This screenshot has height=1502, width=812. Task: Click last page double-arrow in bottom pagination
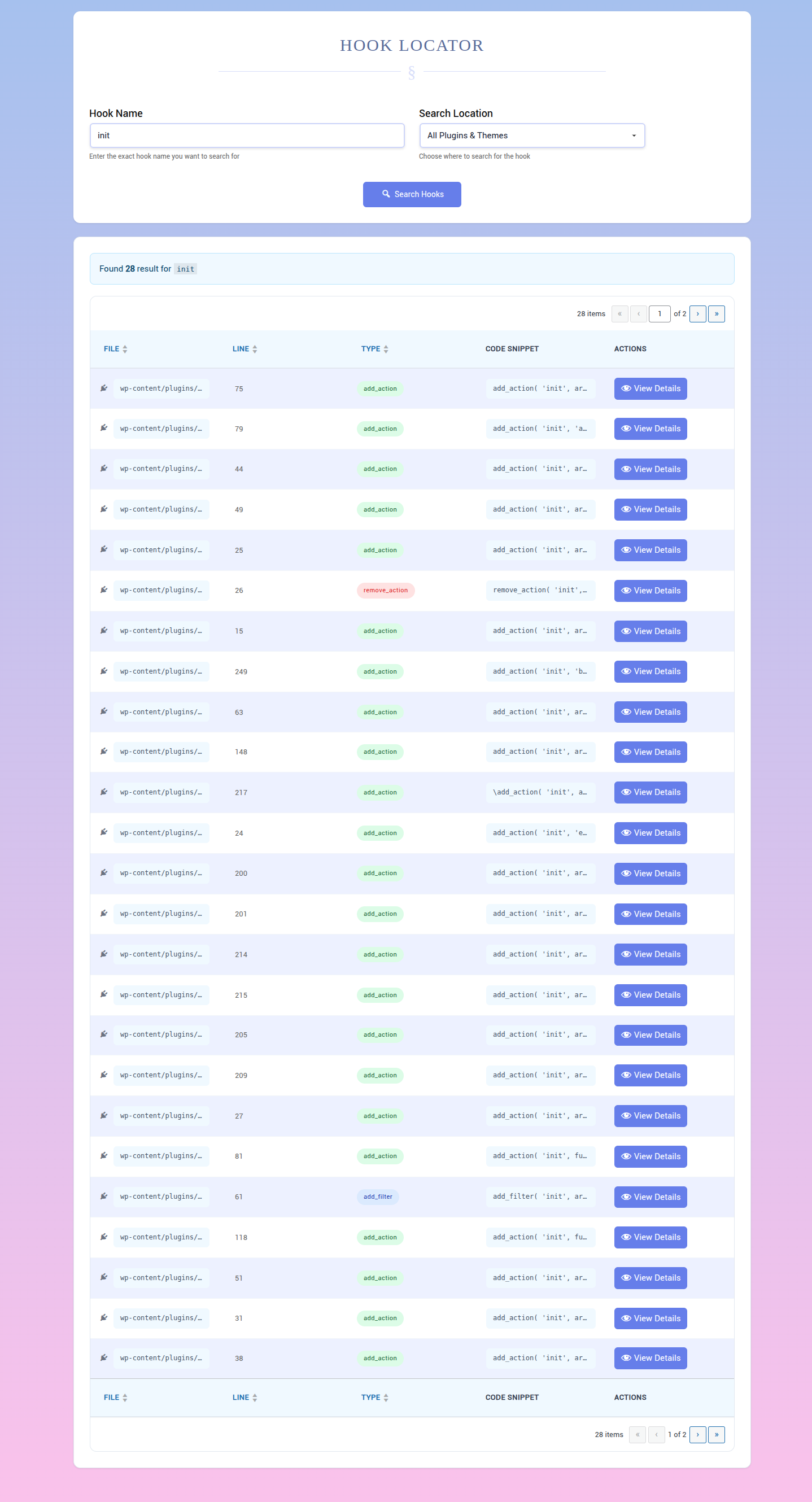click(717, 1434)
